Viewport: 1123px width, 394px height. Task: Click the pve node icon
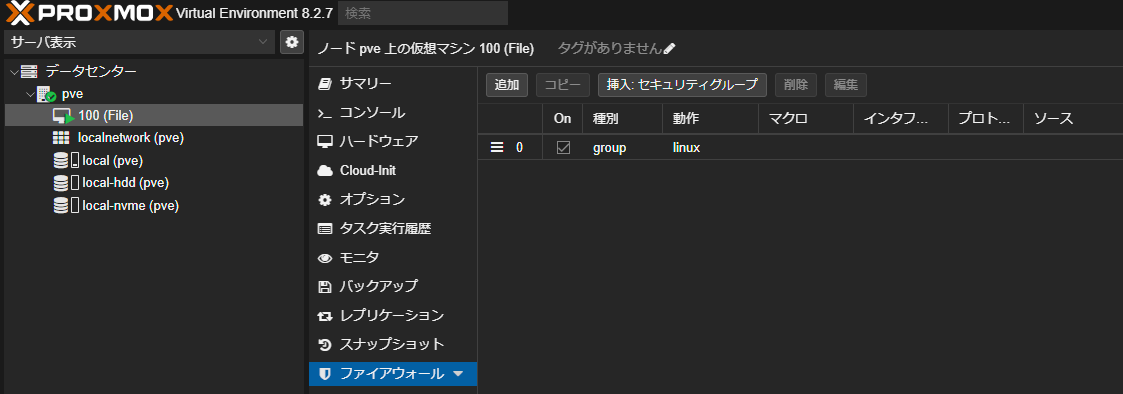click(x=47, y=94)
